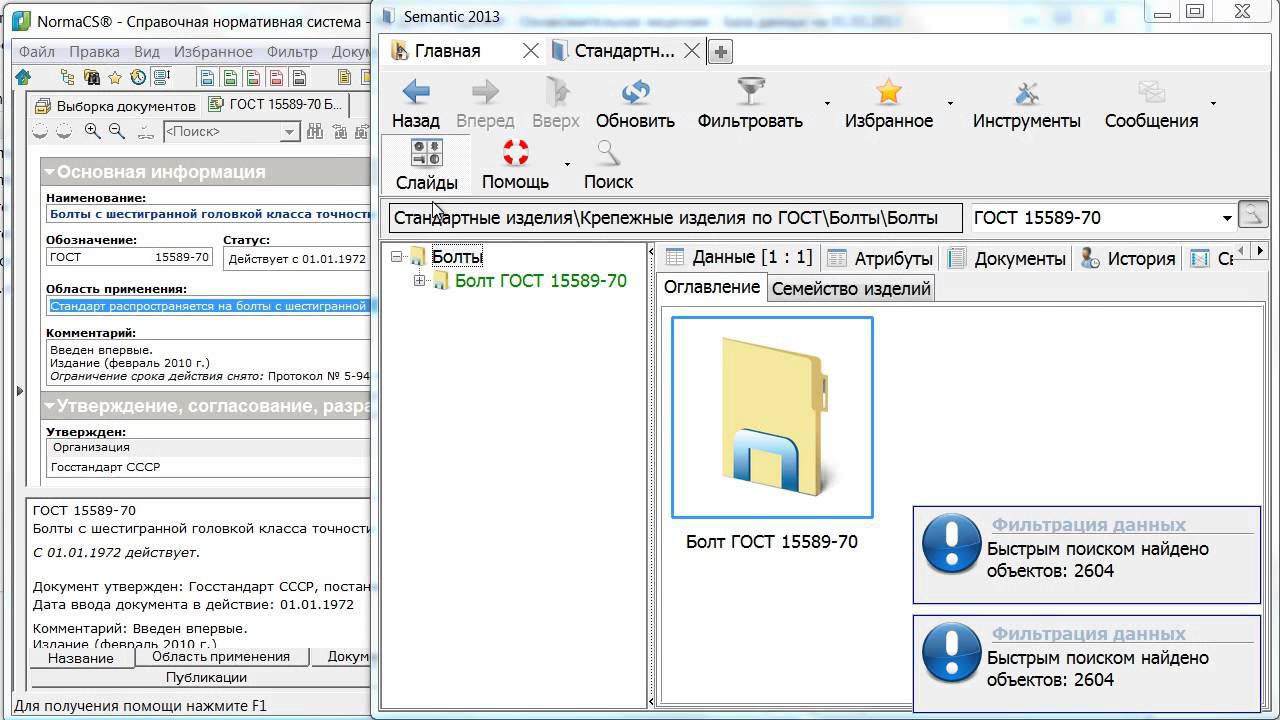Open the Вид menu
1280x720 pixels.
click(147, 52)
